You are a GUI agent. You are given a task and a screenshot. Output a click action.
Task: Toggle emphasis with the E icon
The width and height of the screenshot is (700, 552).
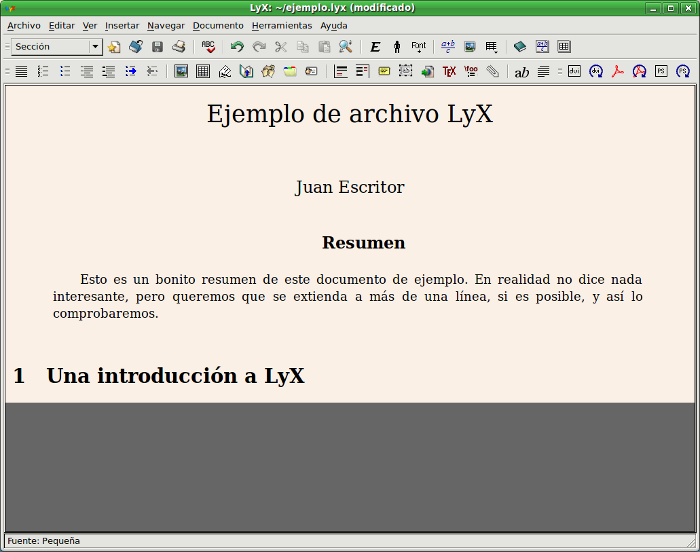[x=375, y=46]
